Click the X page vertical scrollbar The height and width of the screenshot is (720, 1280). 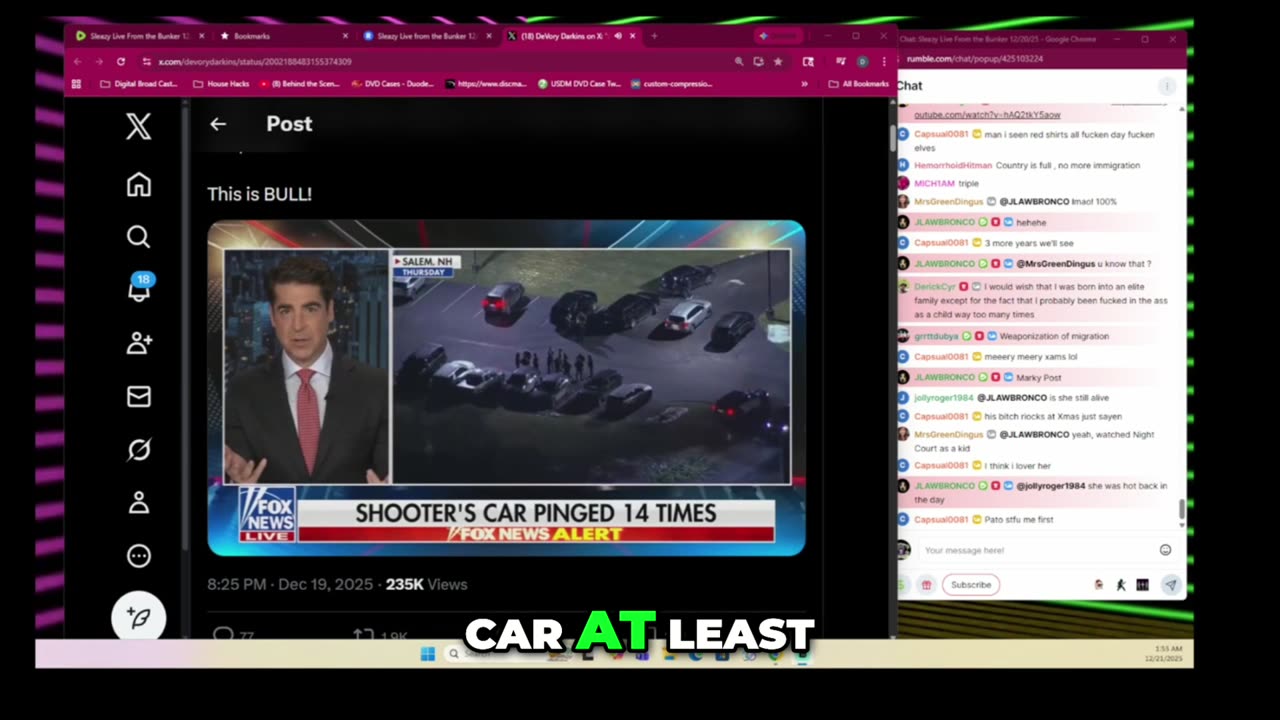[892, 140]
